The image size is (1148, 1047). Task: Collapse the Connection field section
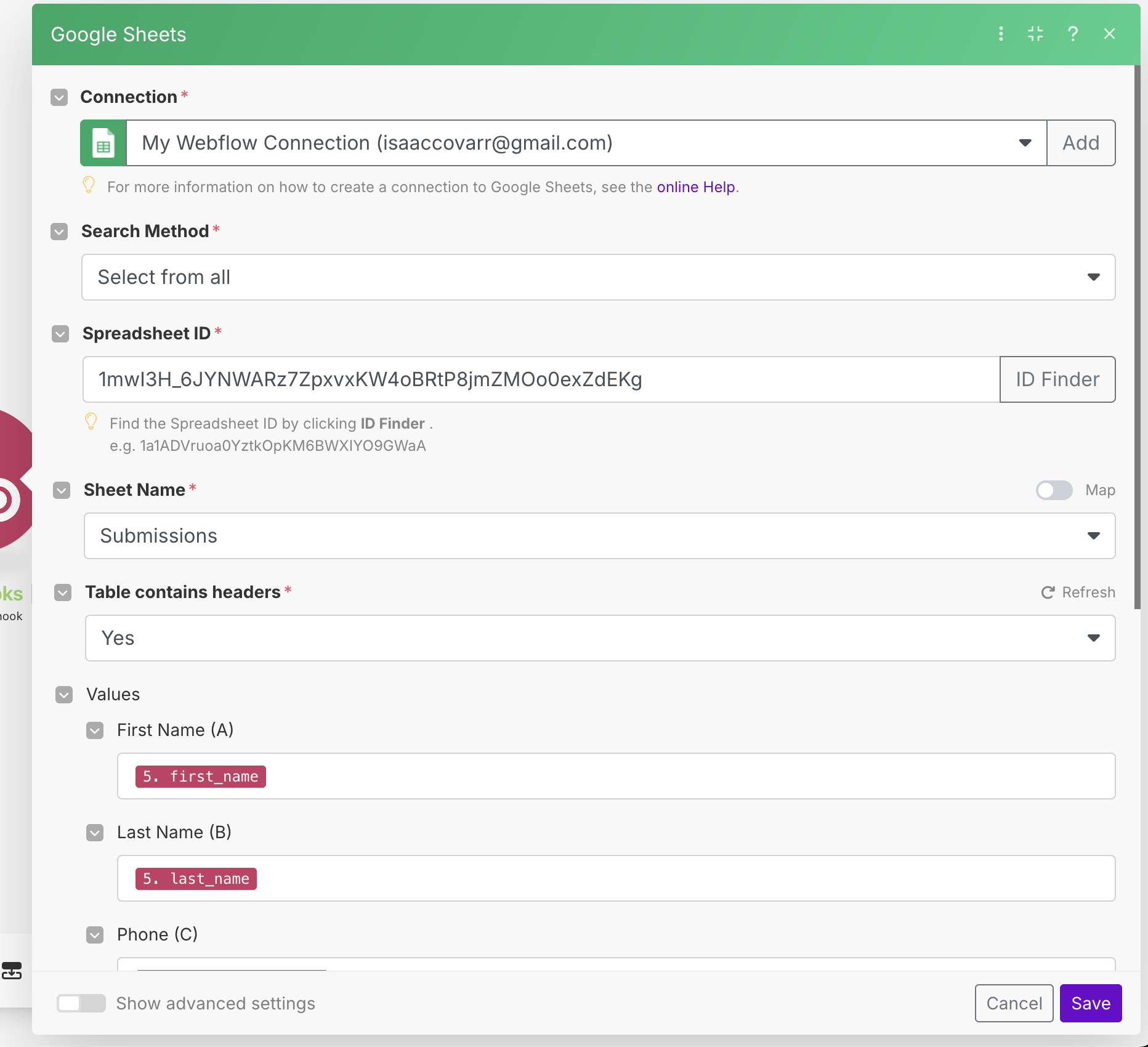point(59,97)
